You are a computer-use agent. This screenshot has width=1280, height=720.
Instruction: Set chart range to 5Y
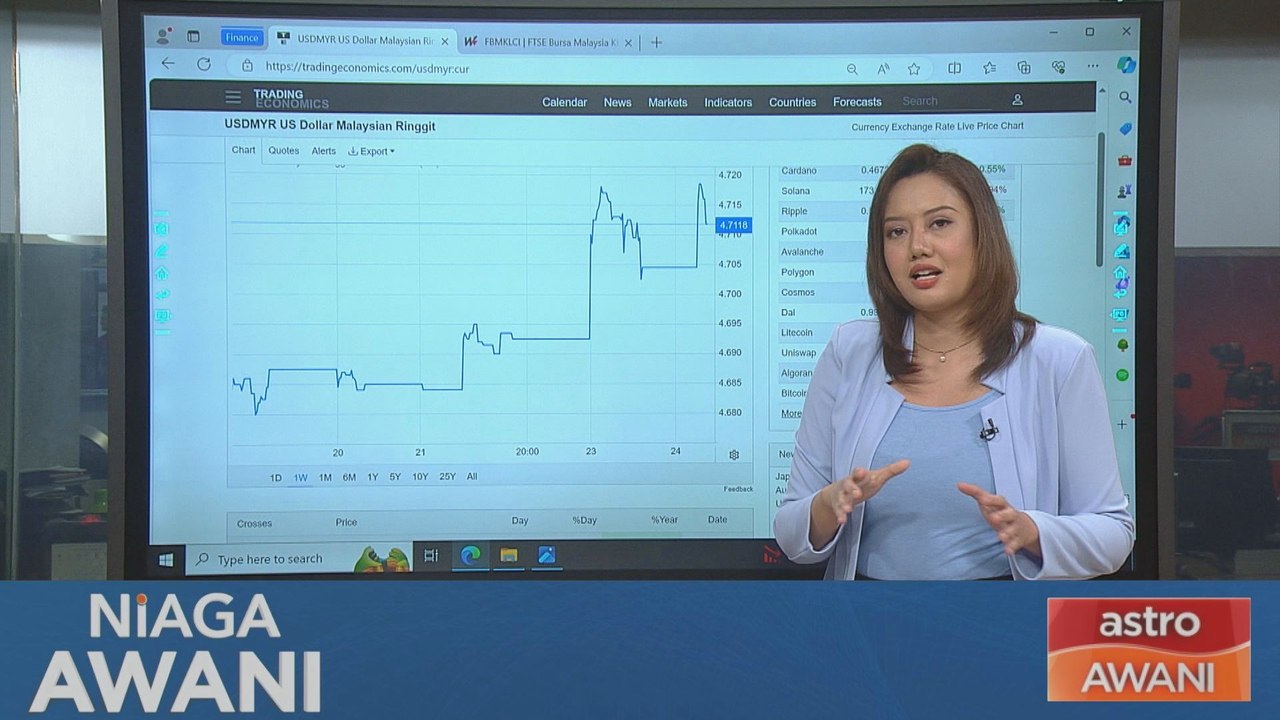(395, 477)
